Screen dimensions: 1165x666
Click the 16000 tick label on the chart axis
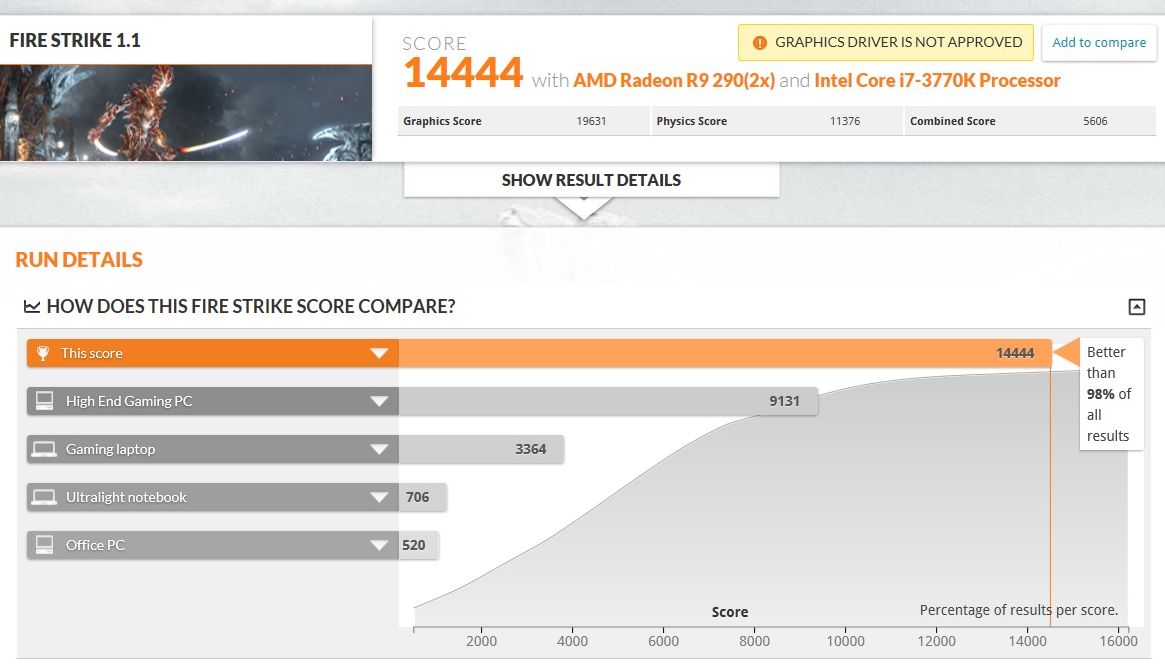point(1118,641)
